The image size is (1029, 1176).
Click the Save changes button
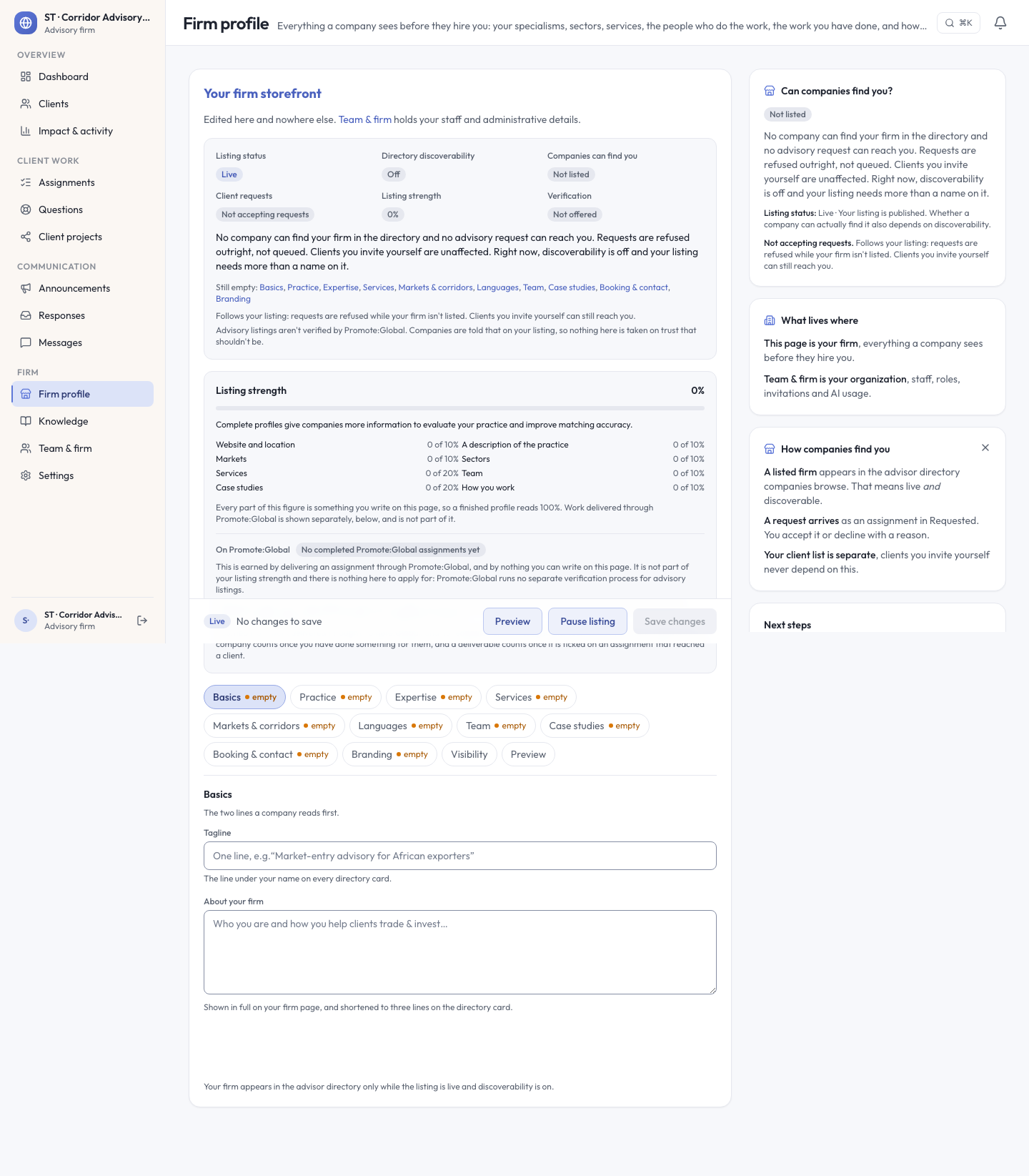tap(675, 621)
